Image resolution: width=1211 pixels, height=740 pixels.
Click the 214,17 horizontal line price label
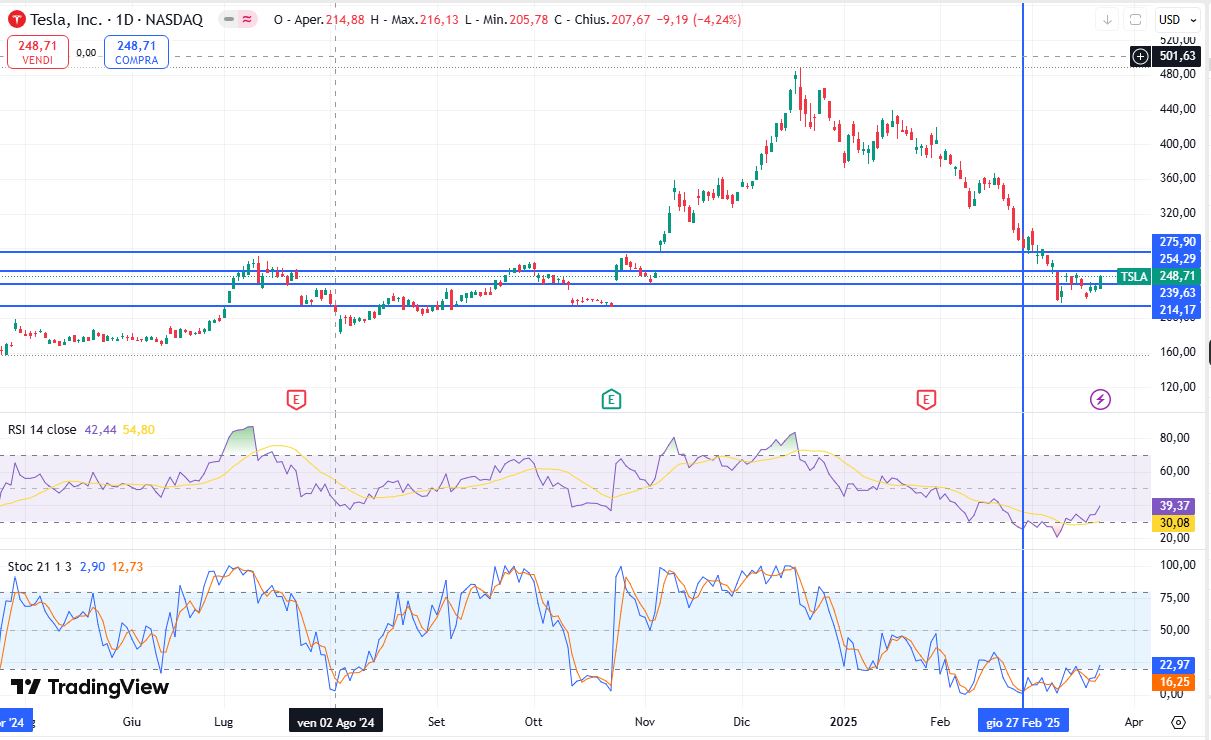pos(1178,310)
